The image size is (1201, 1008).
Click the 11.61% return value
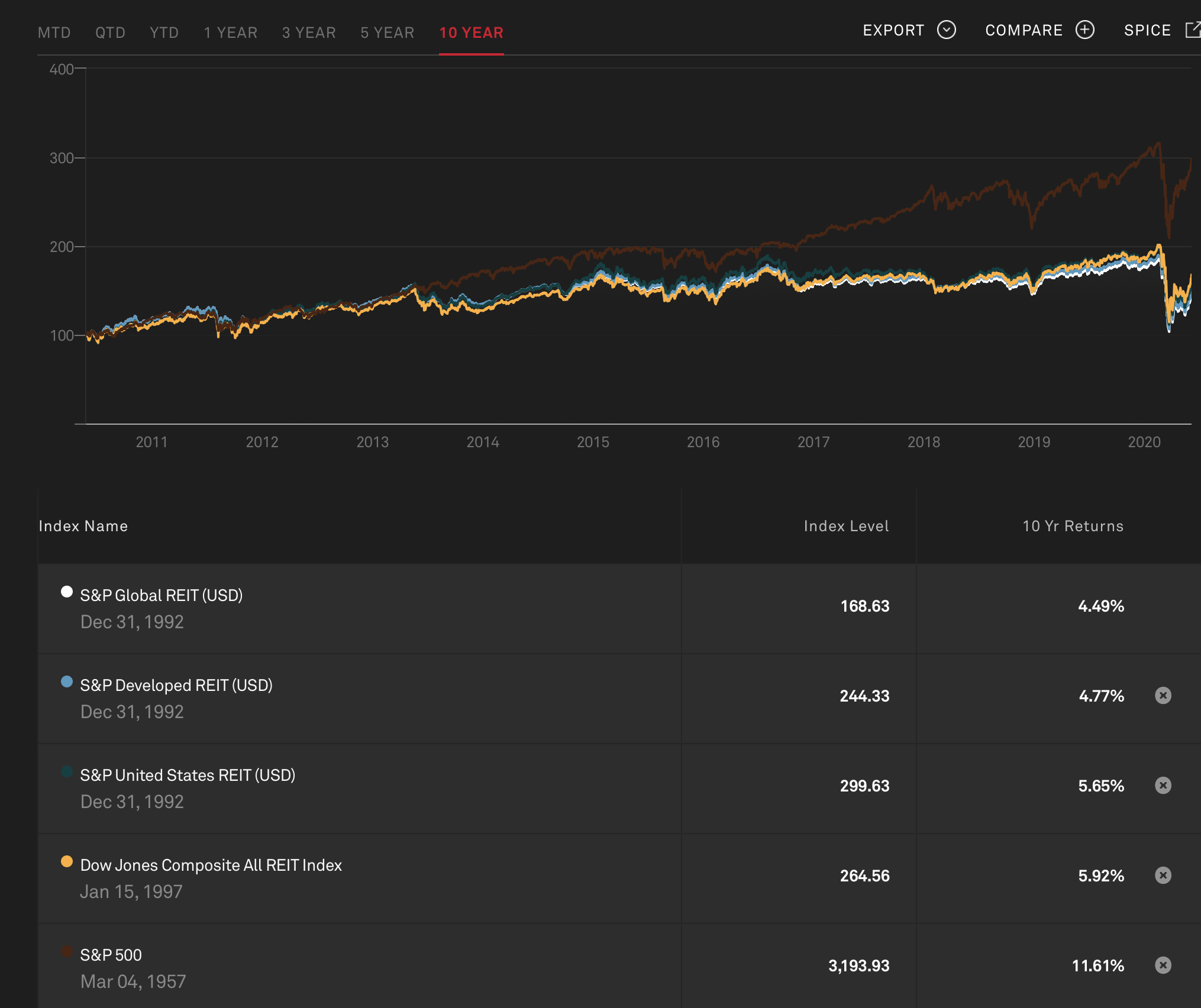click(1098, 965)
